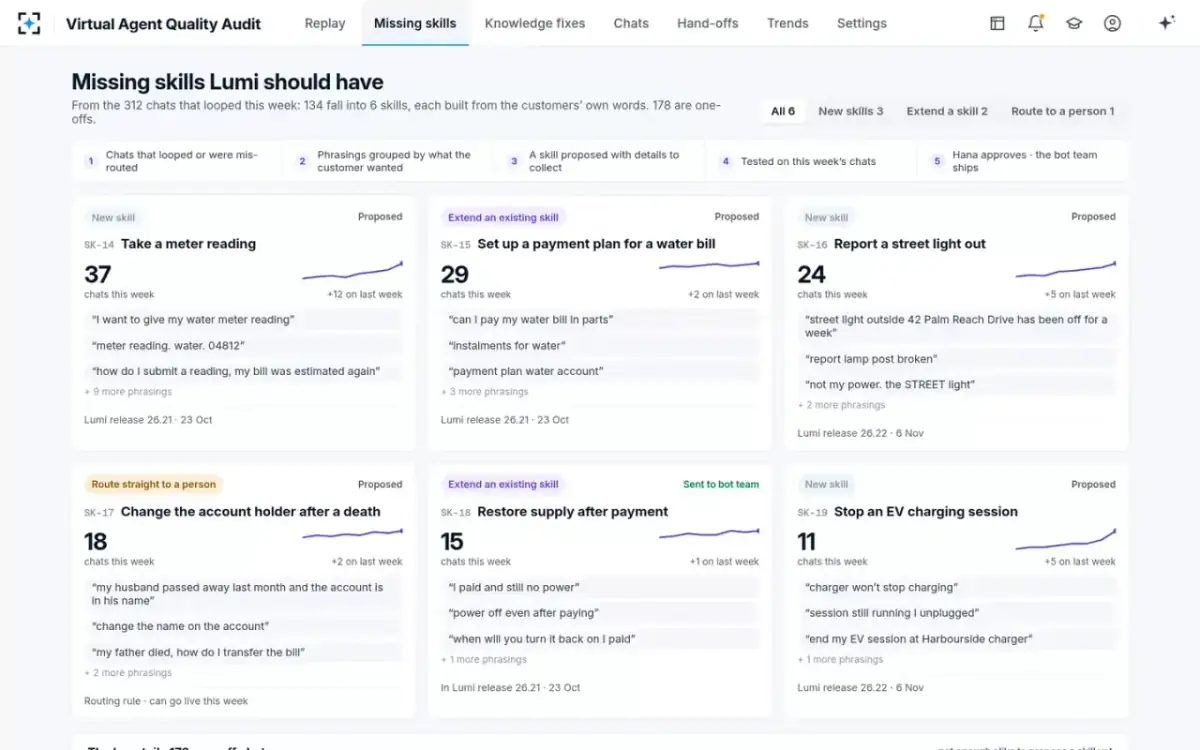Image resolution: width=1200 pixels, height=750 pixels.
Task: Select phrase "my father died, how do I transfer the bill"
Action: click(244, 653)
